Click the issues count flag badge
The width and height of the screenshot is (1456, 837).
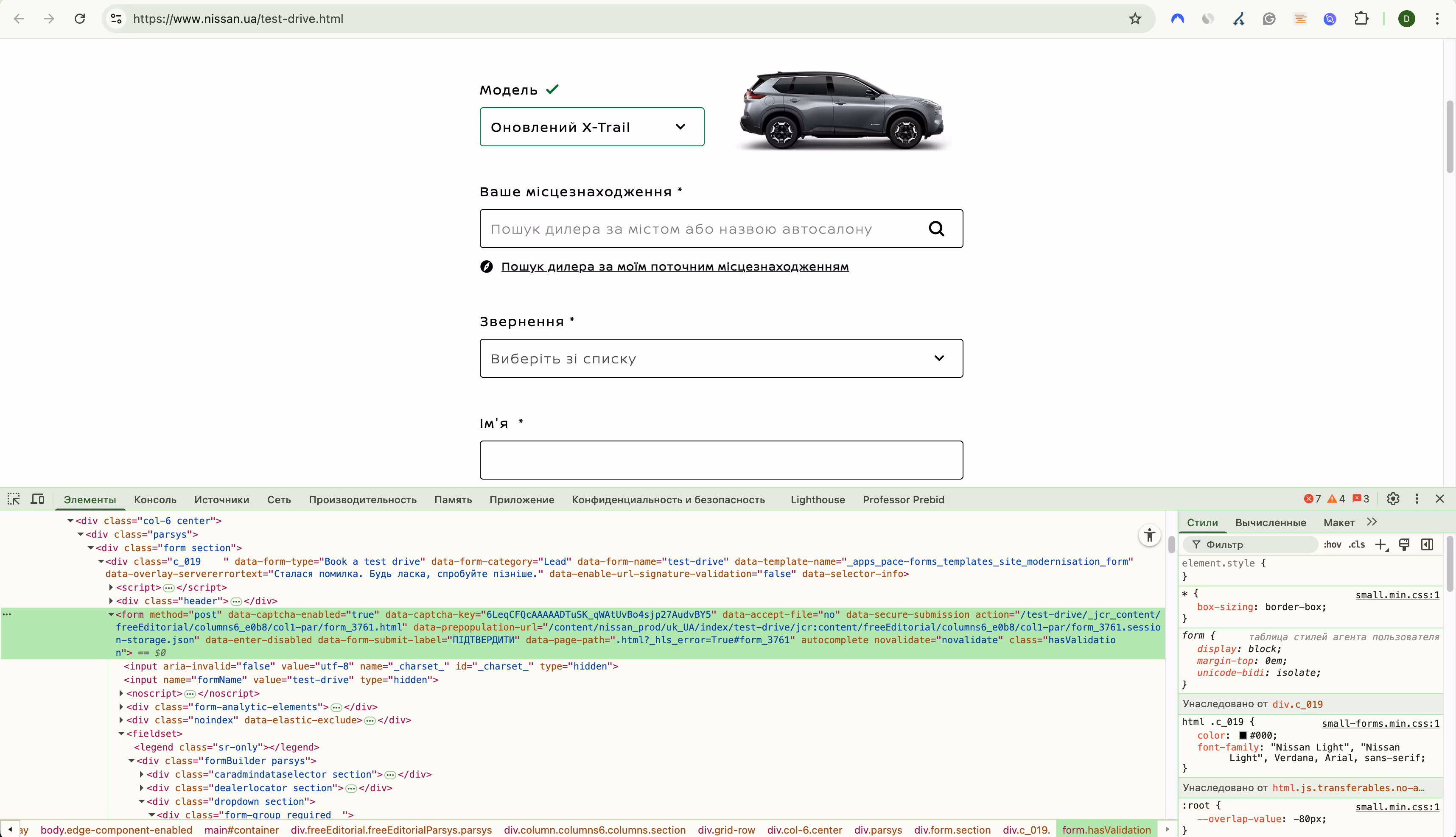click(x=1361, y=499)
